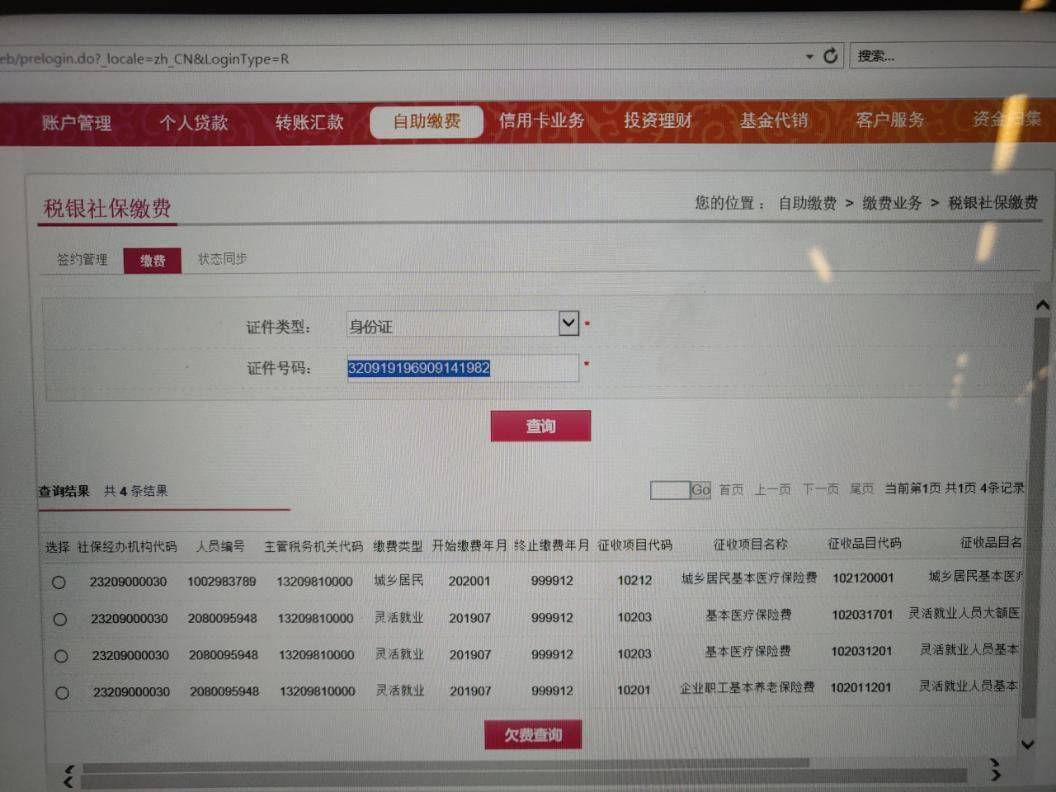1056x792 pixels.
Task: Click the 企业职工基本养老保险费 cell
Action: pos(747,687)
